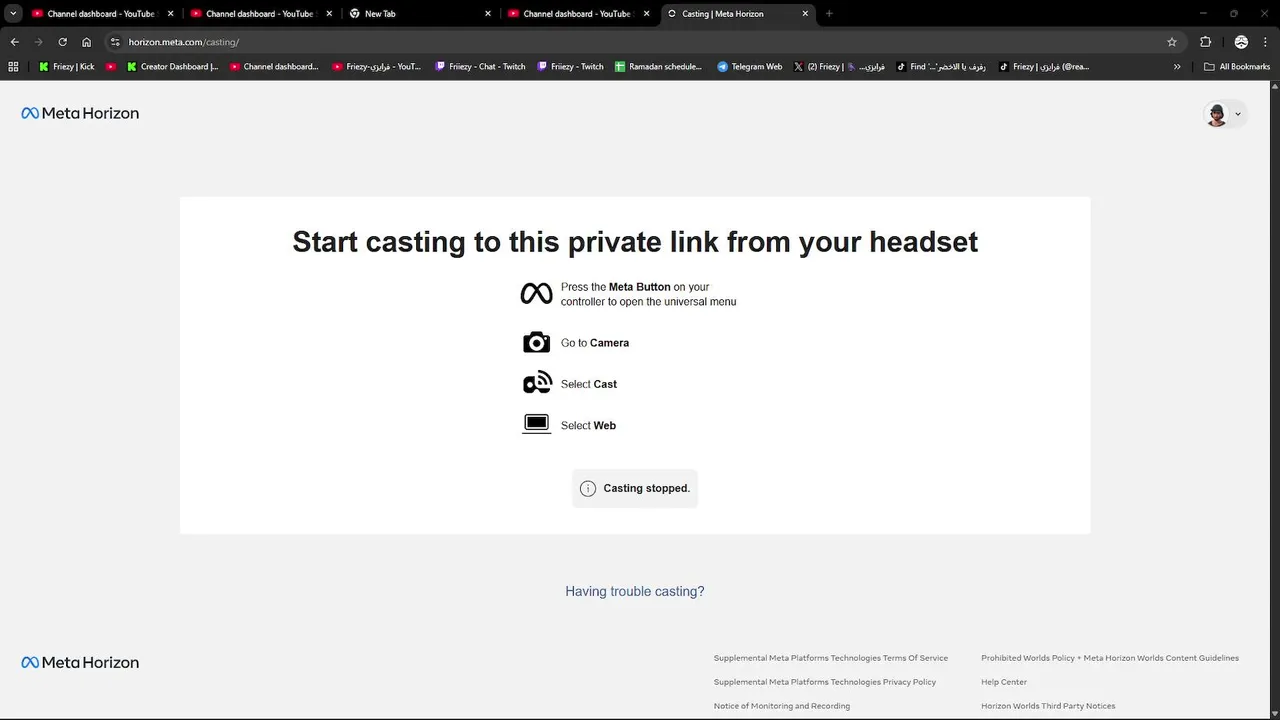Open the Friezy | Kick bookmark

coord(66,67)
